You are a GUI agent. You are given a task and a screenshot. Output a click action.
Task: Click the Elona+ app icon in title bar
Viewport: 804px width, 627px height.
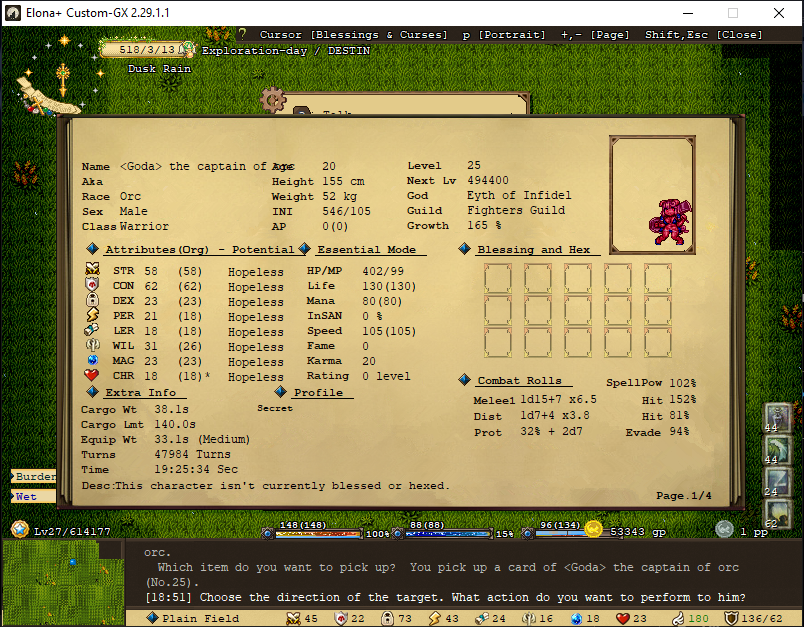[13, 13]
